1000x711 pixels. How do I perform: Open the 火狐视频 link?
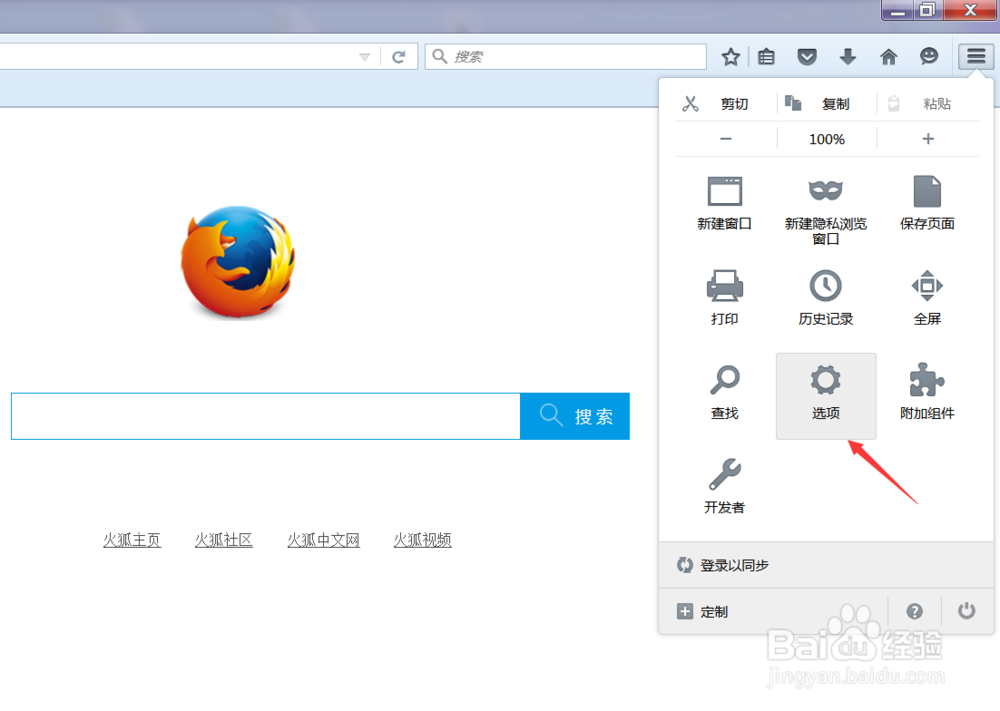422,540
